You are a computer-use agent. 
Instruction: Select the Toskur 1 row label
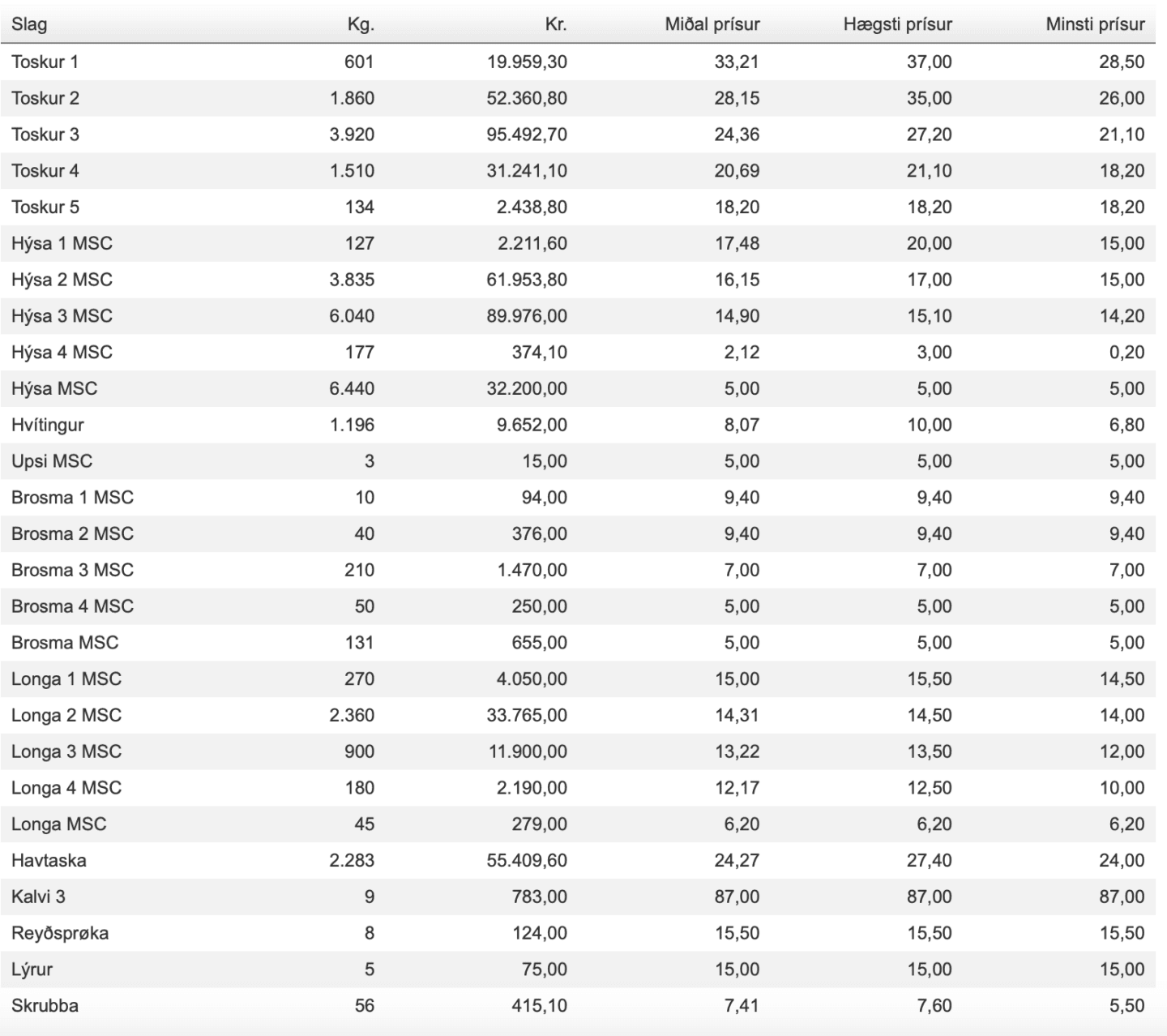[x=45, y=62]
